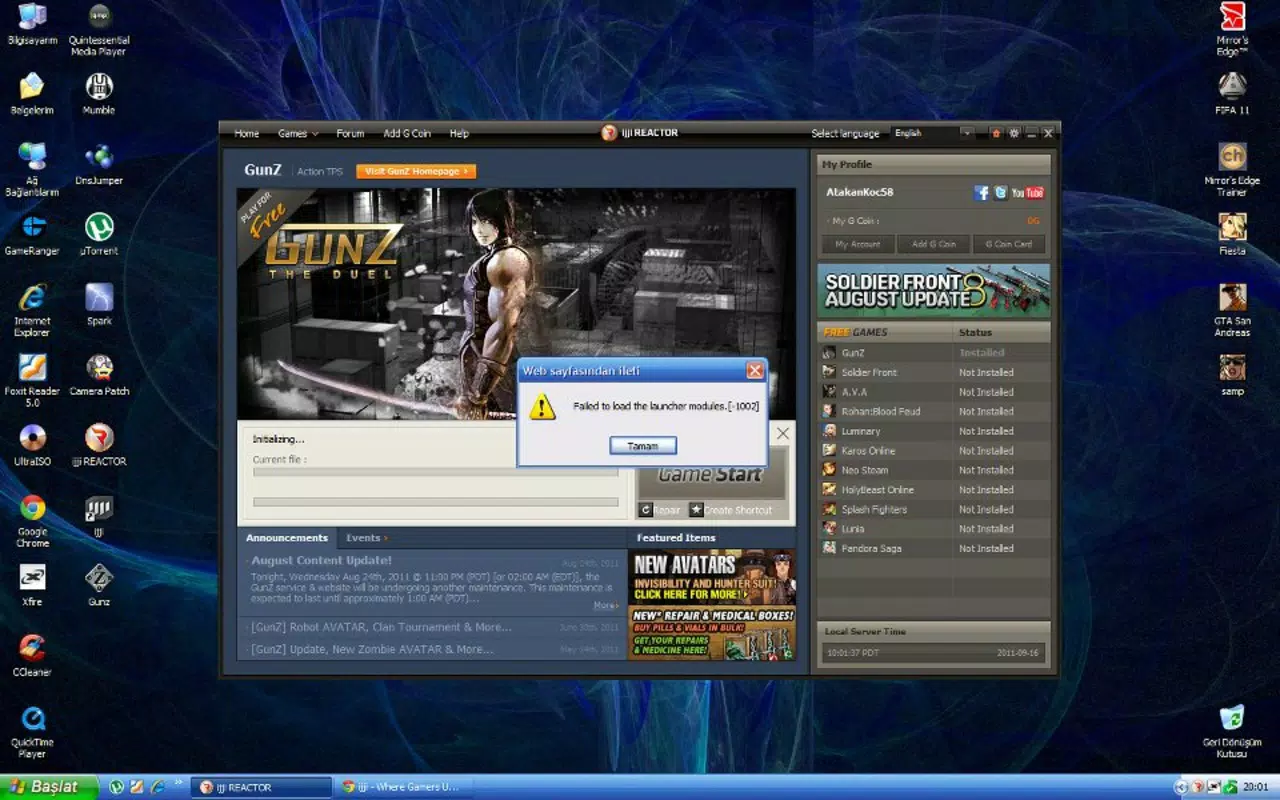
Task: Show hidden quick launch items chevron
Action: pos(179,783)
